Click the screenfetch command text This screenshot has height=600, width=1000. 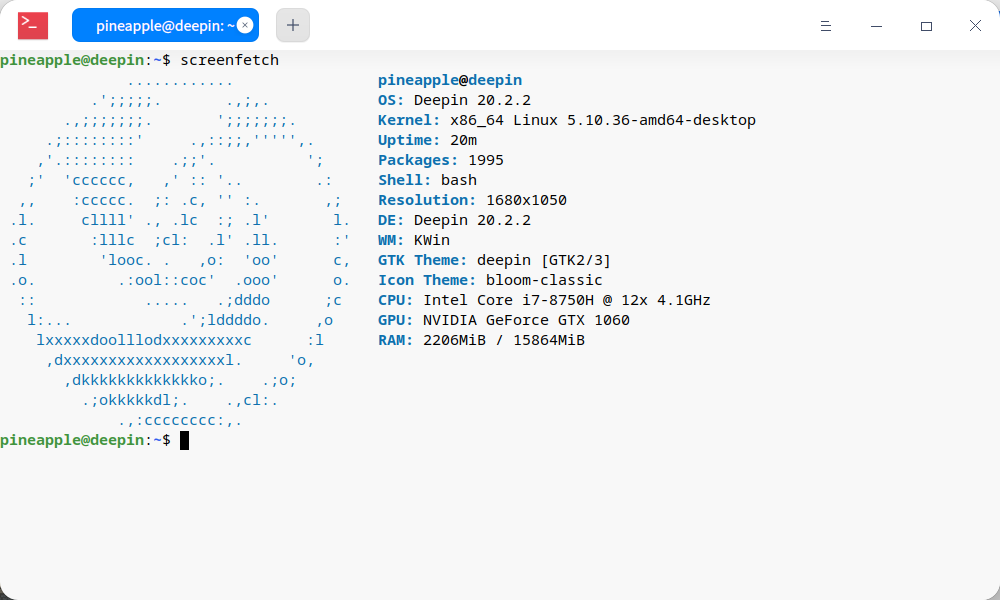[230, 60]
